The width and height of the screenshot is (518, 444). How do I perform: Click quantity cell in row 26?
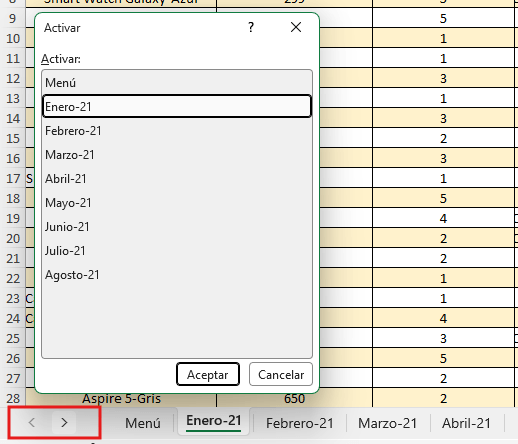443,358
